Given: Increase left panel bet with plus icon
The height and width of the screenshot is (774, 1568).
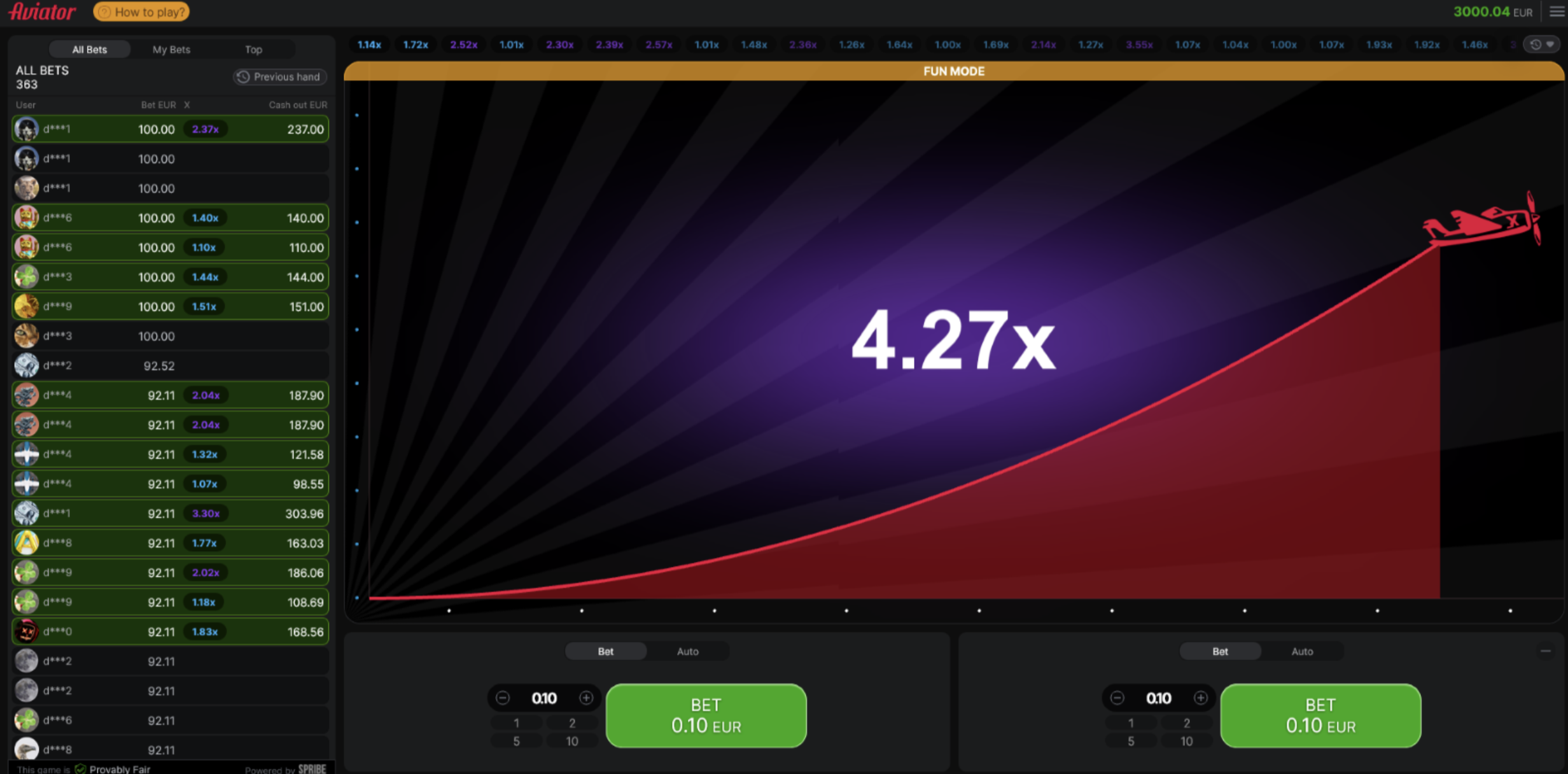Looking at the screenshot, I should point(586,698).
